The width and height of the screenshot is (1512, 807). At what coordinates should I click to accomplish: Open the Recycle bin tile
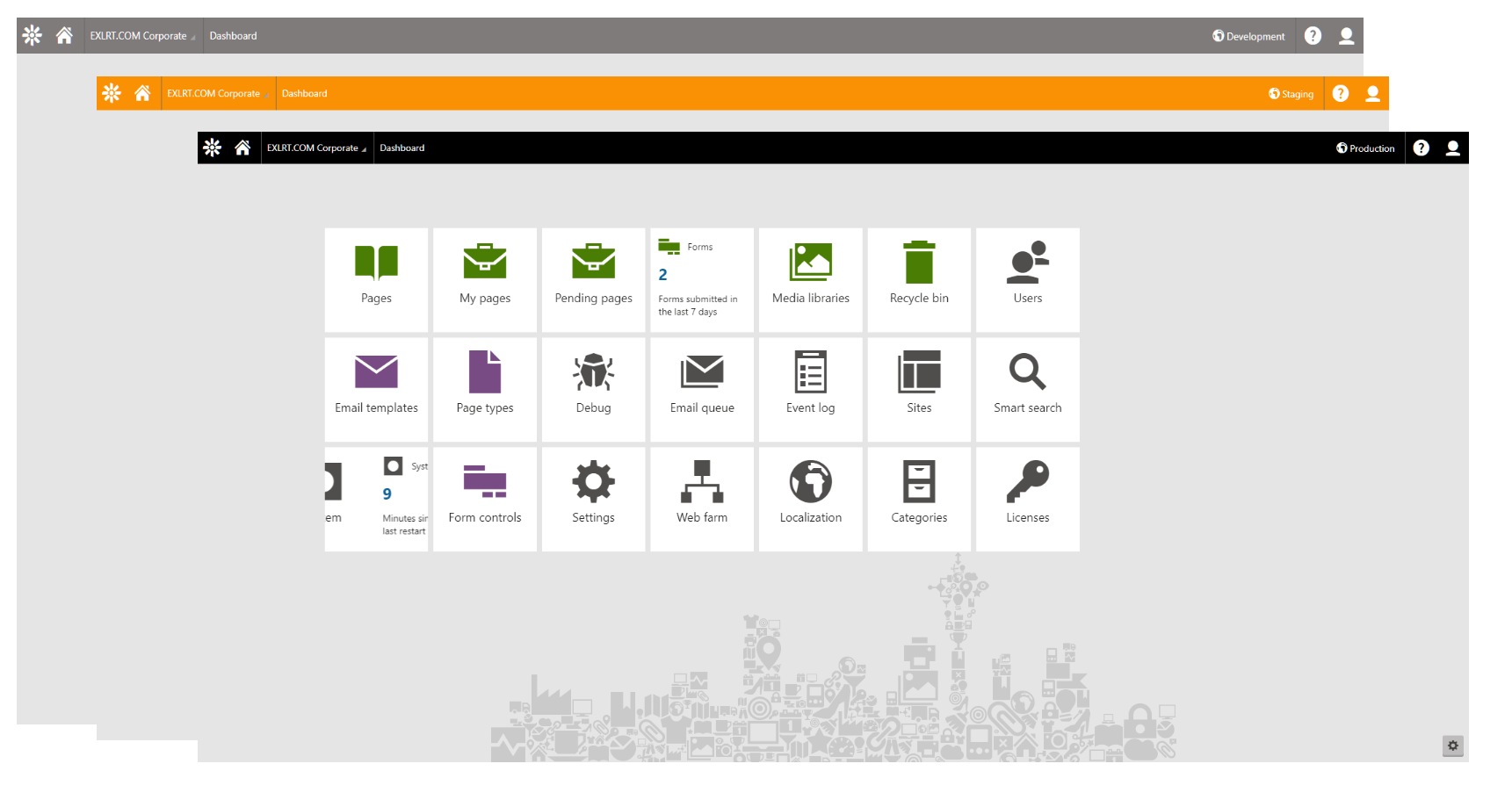coord(919,280)
